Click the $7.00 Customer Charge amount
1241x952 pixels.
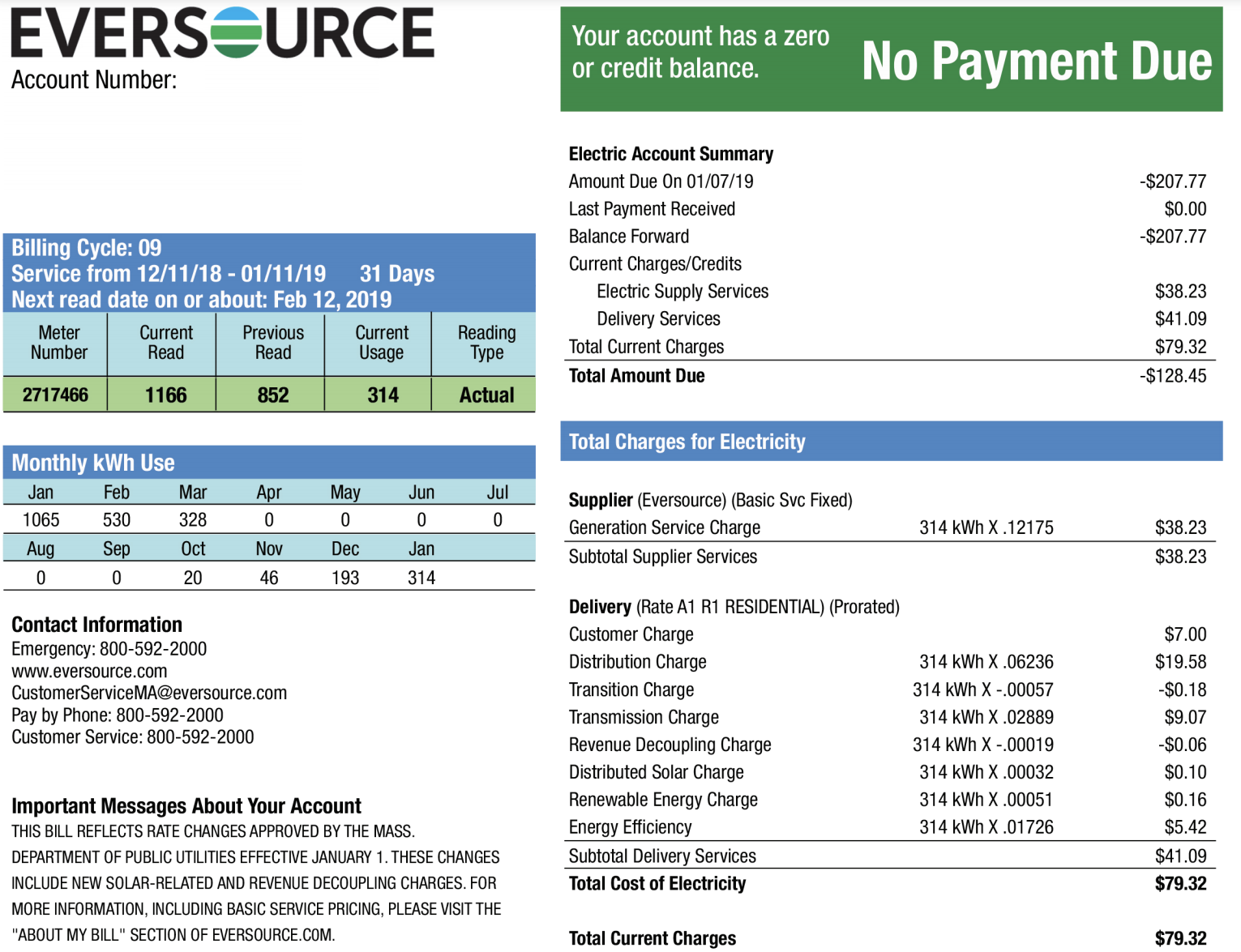(x=1185, y=635)
